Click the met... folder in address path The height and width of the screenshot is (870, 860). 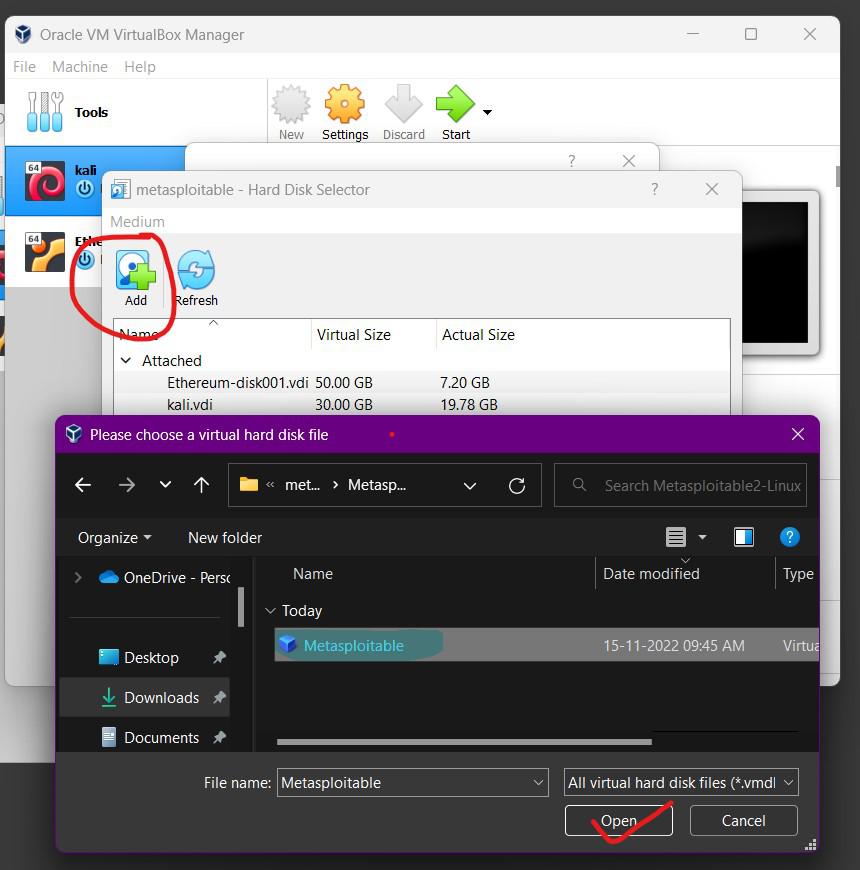pyautogui.click(x=302, y=485)
